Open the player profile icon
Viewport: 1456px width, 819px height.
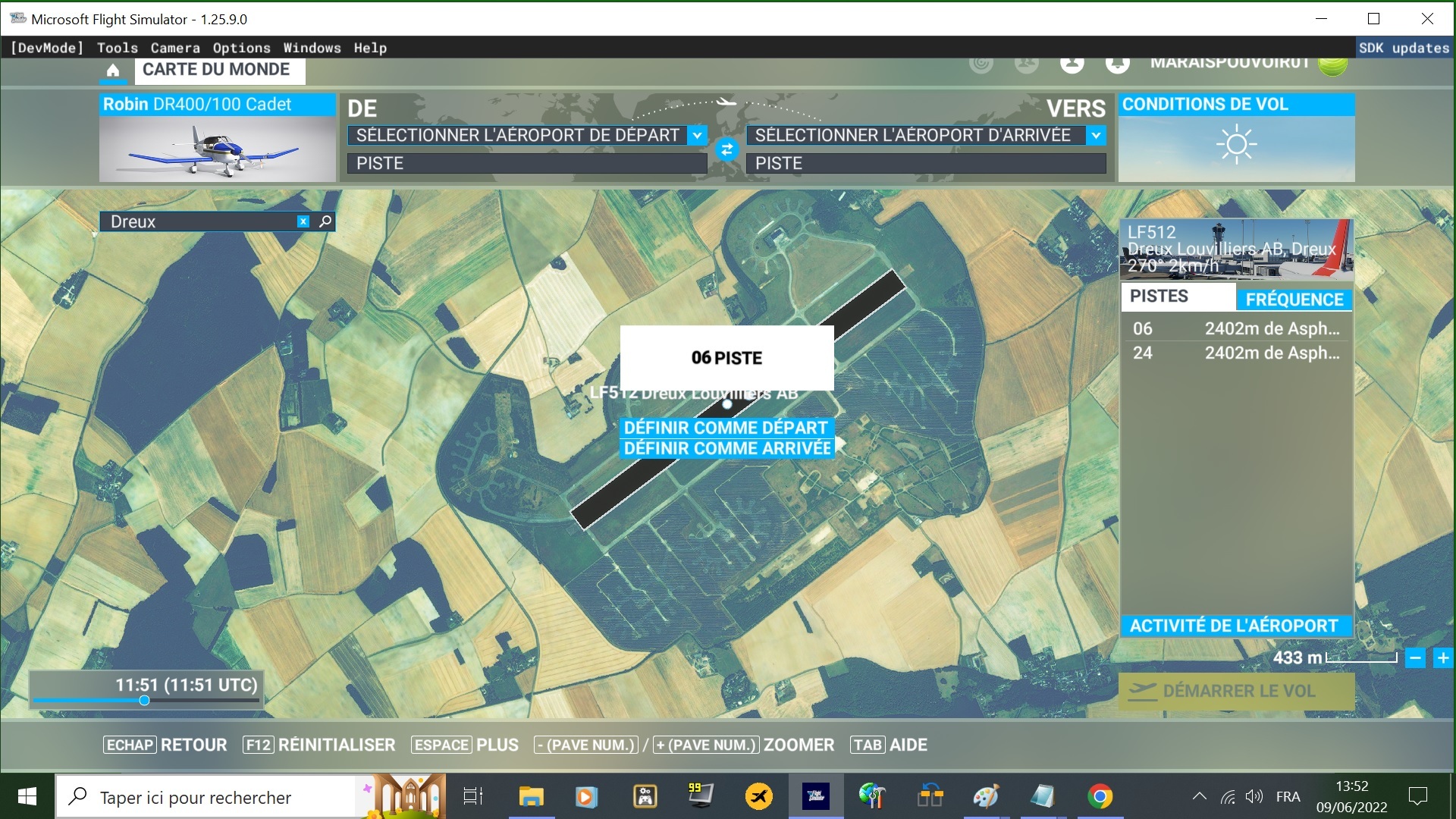point(1072,64)
